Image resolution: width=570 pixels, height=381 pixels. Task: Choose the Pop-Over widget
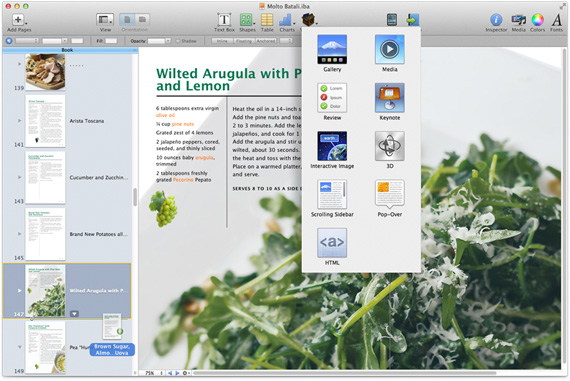(389, 194)
